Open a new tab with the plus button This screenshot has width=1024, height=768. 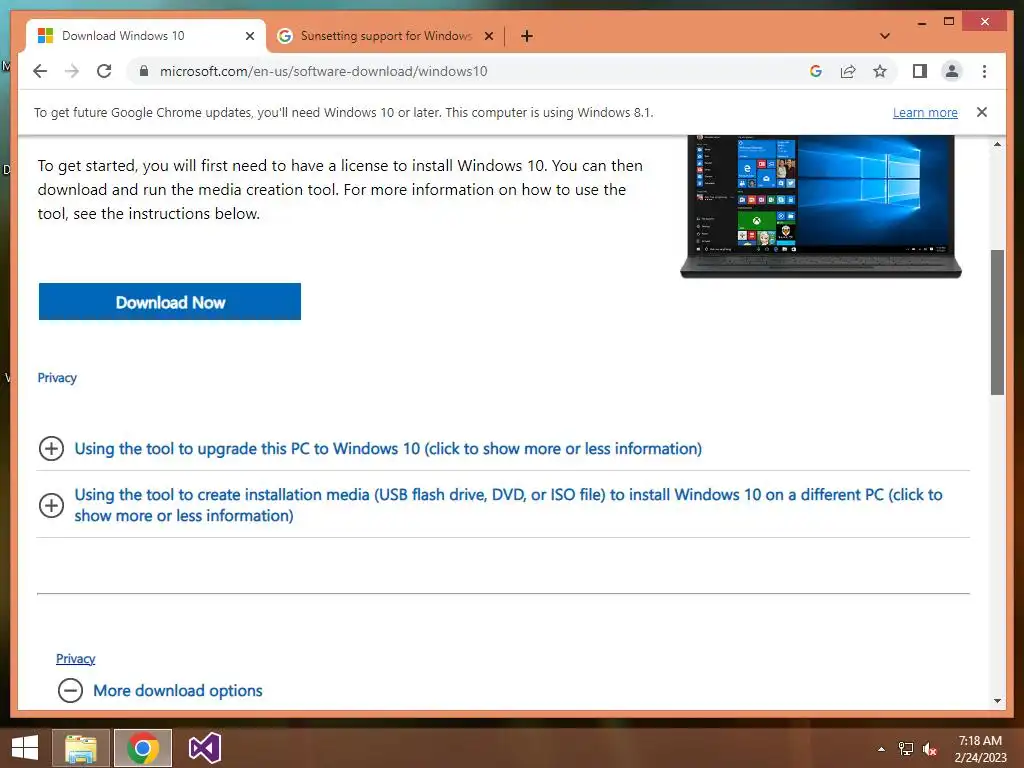527,36
